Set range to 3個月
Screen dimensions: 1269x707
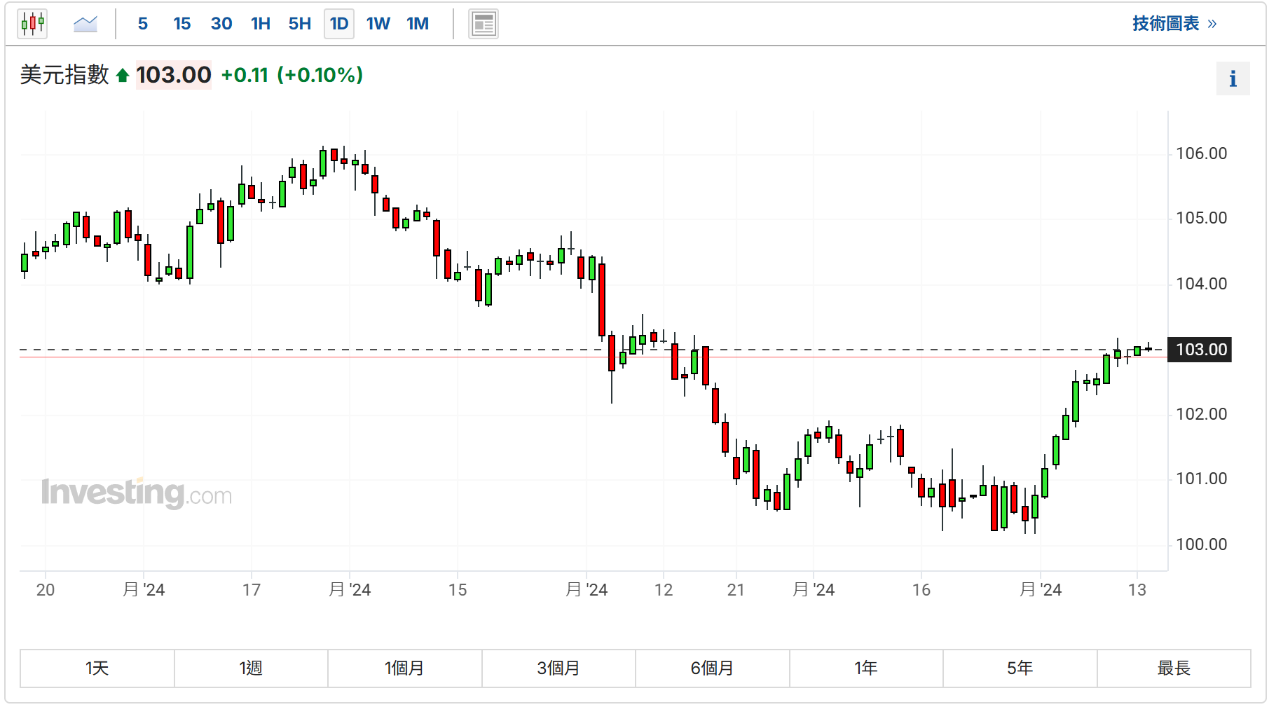[558, 668]
